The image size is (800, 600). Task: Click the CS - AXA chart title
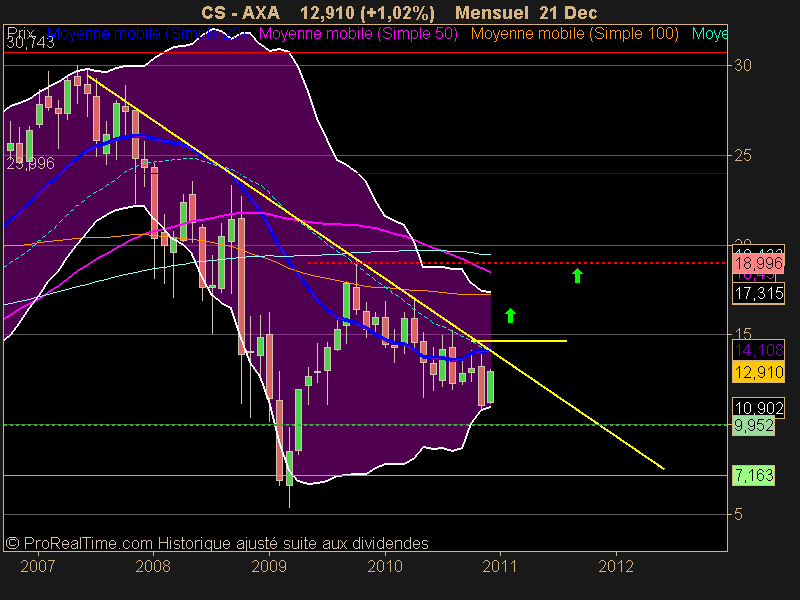tap(240, 13)
